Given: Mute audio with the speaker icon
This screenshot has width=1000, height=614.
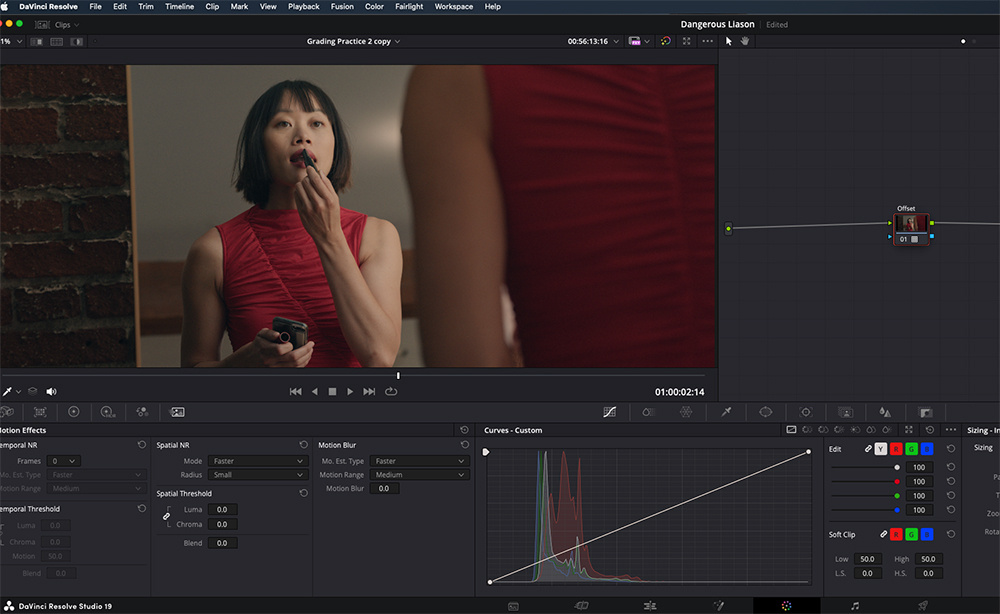Looking at the screenshot, I should (51, 391).
